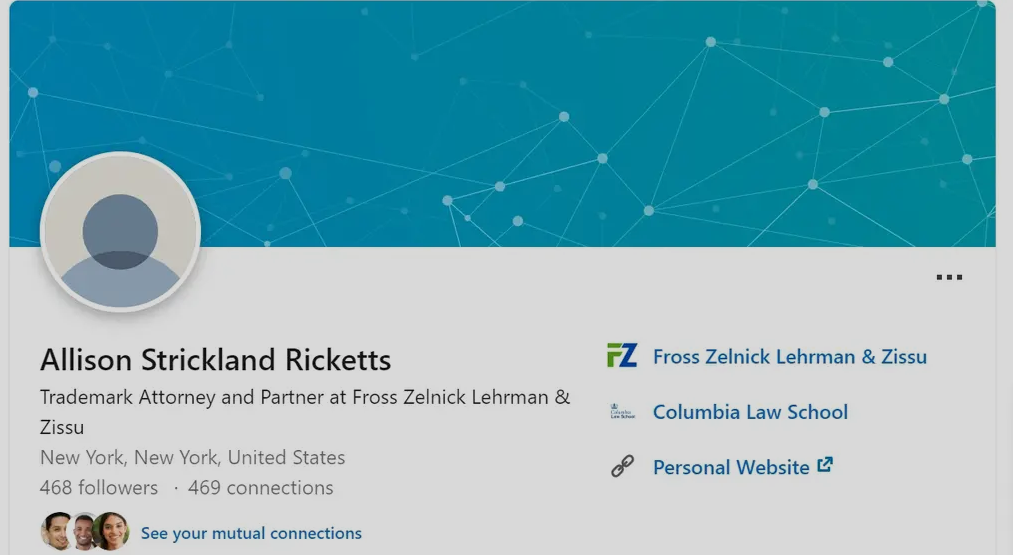
Task: Click the Fross Zelnick FZ logo icon
Action: click(622, 356)
